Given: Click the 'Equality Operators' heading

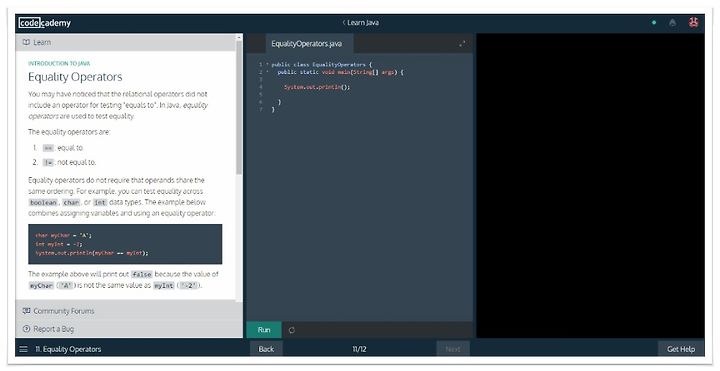Looking at the screenshot, I should pos(75,77).
